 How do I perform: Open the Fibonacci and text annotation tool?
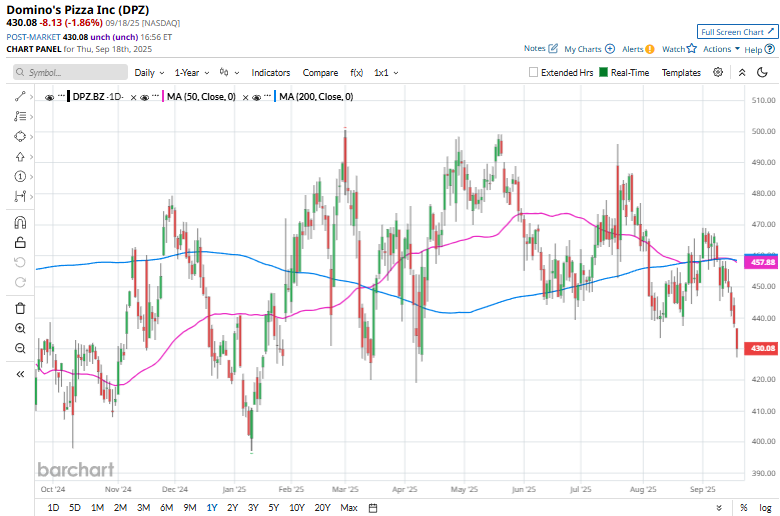point(20,116)
